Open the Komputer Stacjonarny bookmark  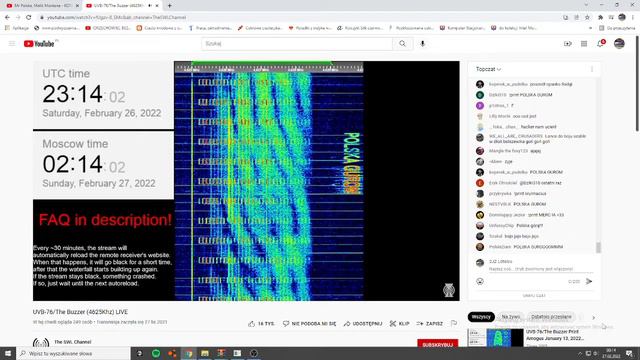(462, 28)
